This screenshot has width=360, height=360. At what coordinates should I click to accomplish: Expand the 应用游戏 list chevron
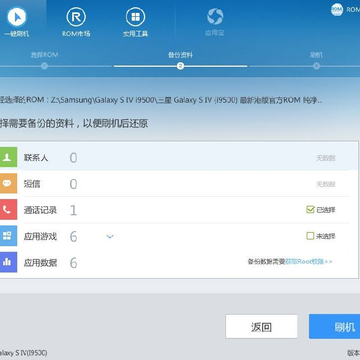(x=110, y=237)
